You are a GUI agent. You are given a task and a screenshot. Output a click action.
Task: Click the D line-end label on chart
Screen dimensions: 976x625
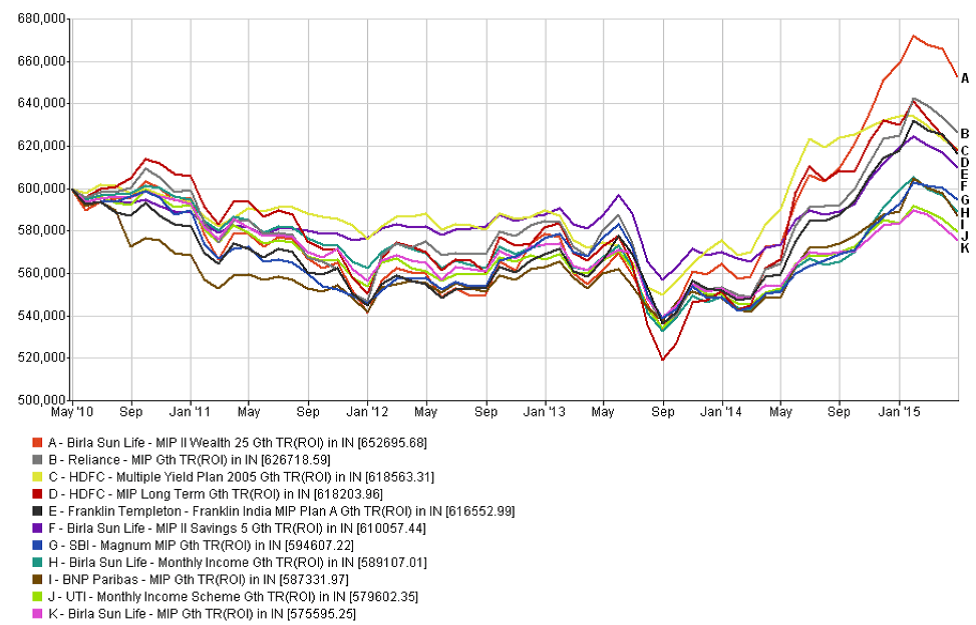(965, 163)
